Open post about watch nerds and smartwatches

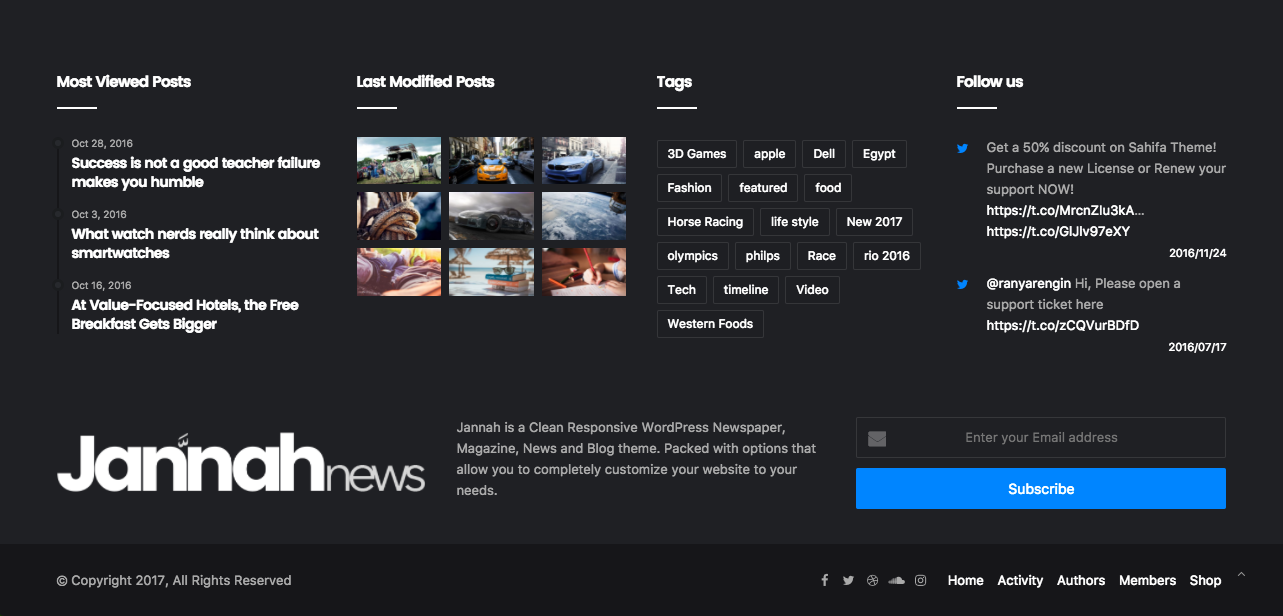pyautogui.click(x=195, y=243)
